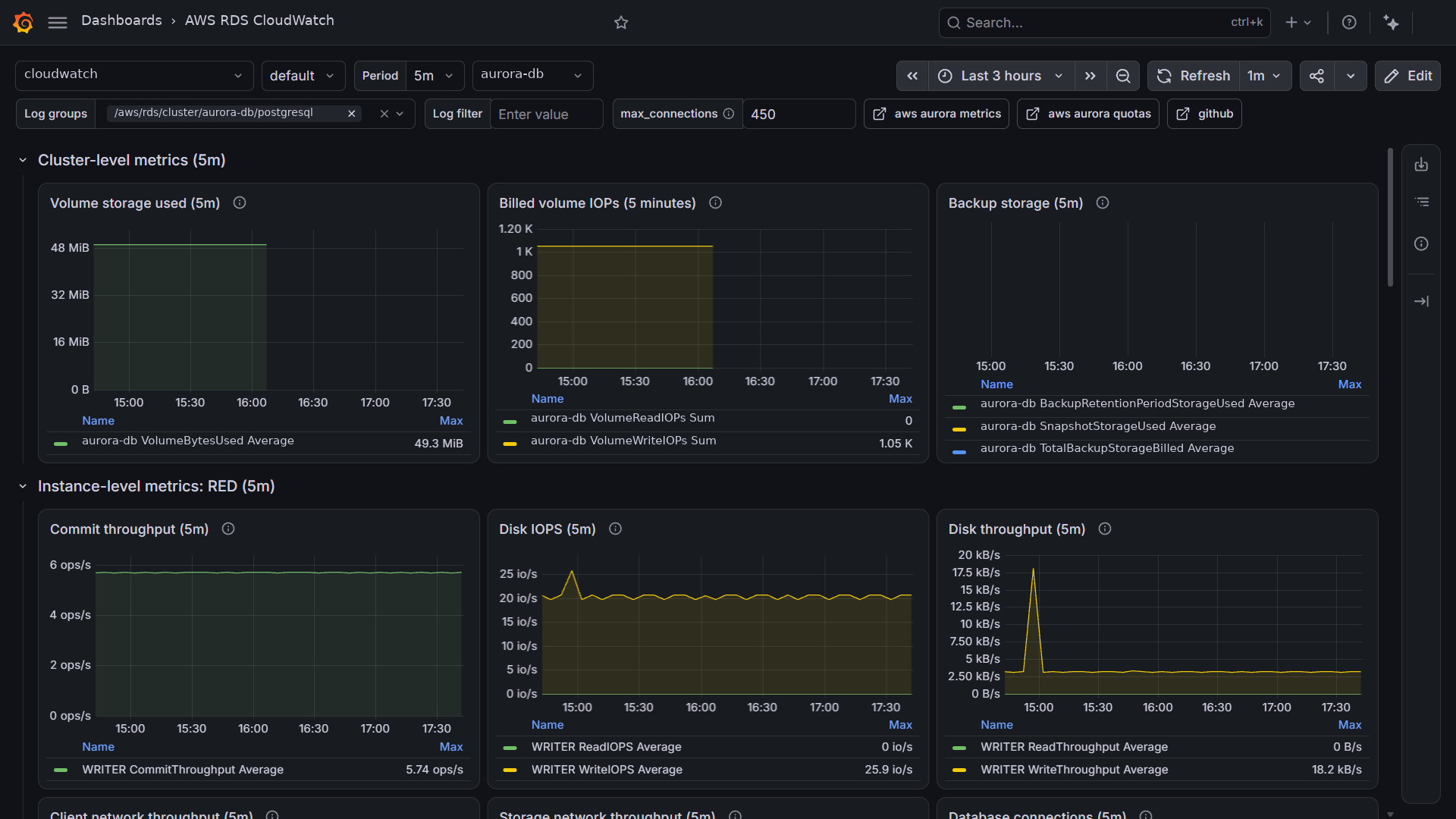The width and height of the screenshot is (1456, 819).
Task: Star the AWS RDS CloudWatch dashboard
Action: click(x=621, y=22)
